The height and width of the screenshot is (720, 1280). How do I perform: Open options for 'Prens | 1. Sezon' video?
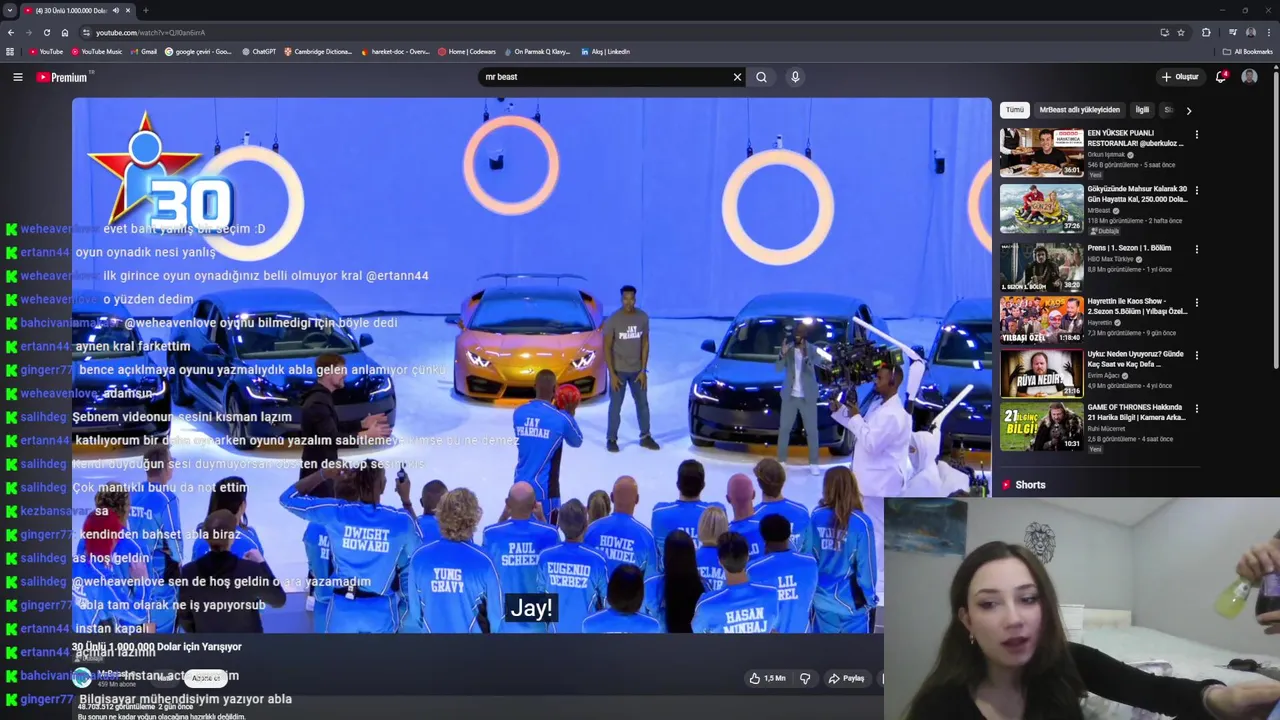click(x=1196, y=249)
